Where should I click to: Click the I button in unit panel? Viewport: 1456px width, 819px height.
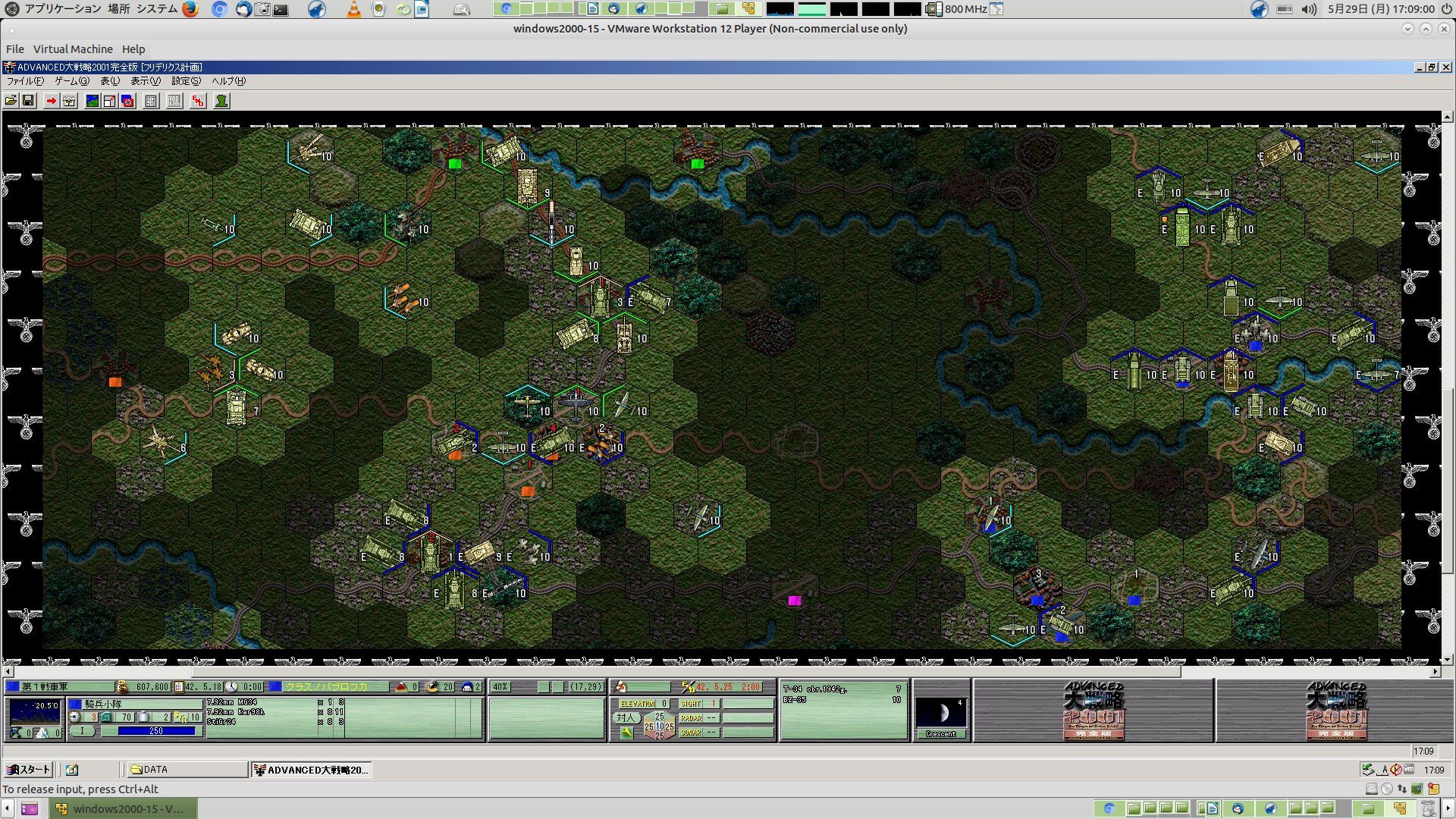pyautogui.click(x=83, y=731)
